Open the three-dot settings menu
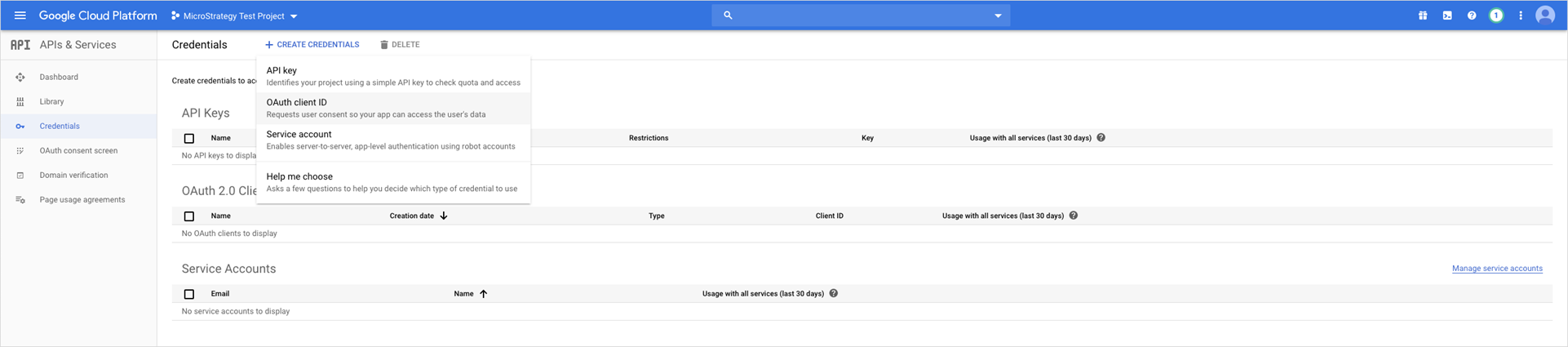This screenshot has width=1568, height=347. 1521,16
